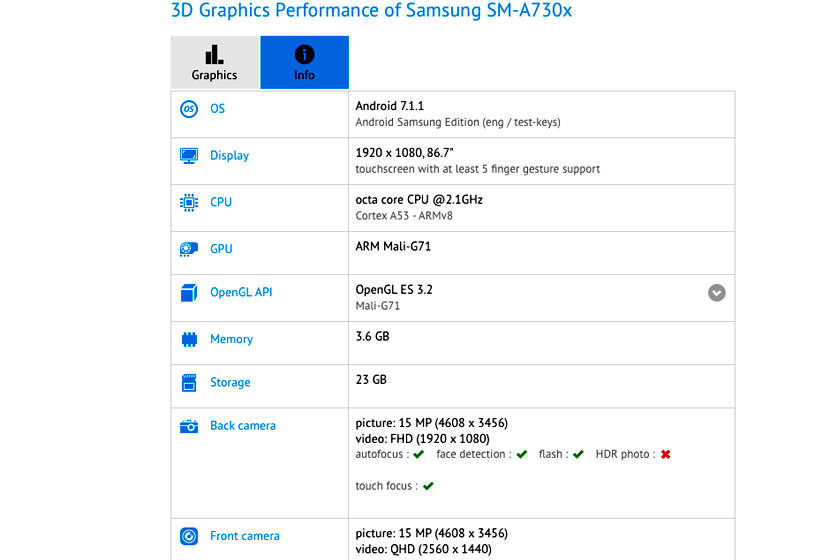Click the face detection green checkmark
This screenshot has width=840, height=560.
(x=522, y=454)
